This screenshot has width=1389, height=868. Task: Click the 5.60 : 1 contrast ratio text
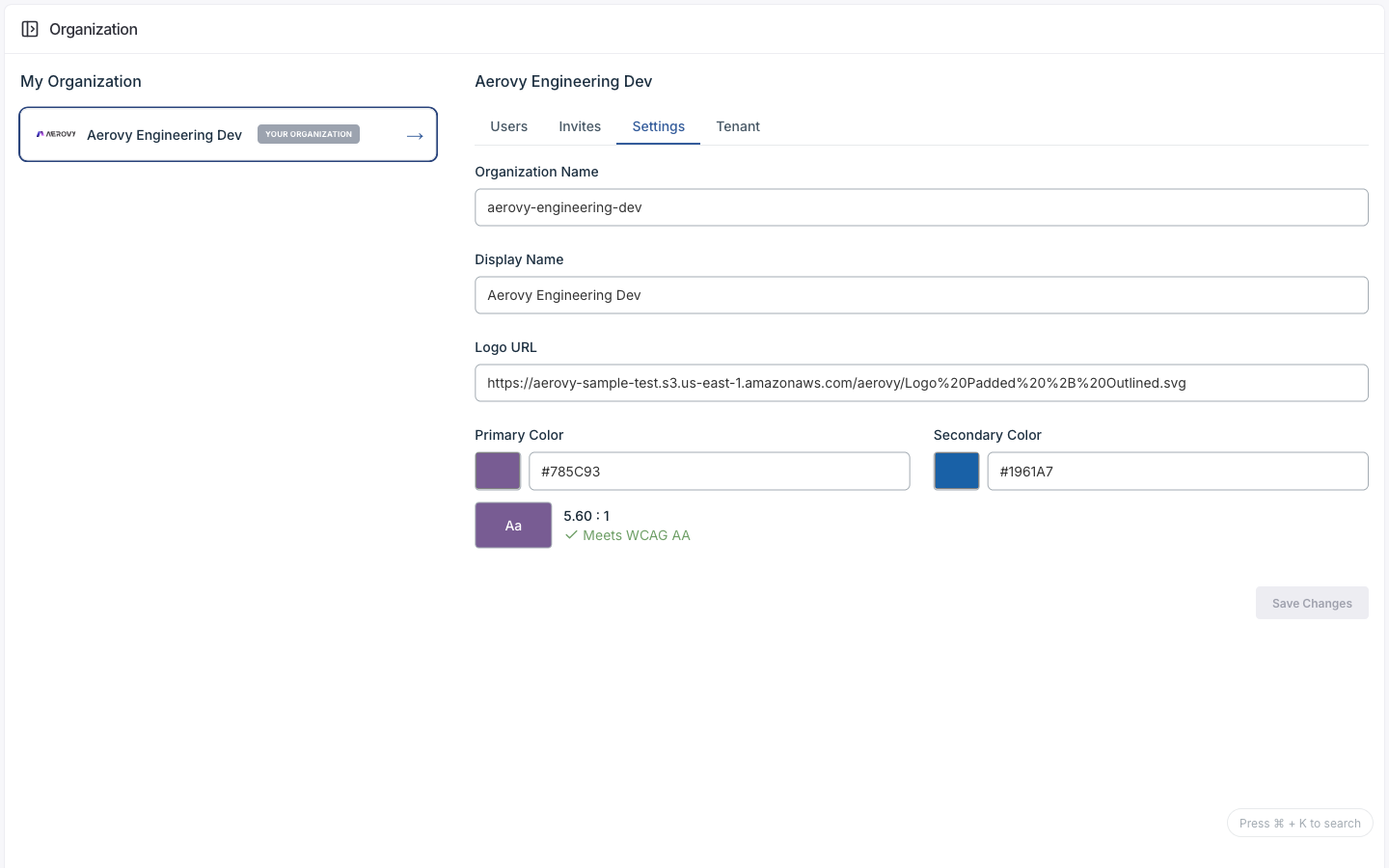pos(586,516)
